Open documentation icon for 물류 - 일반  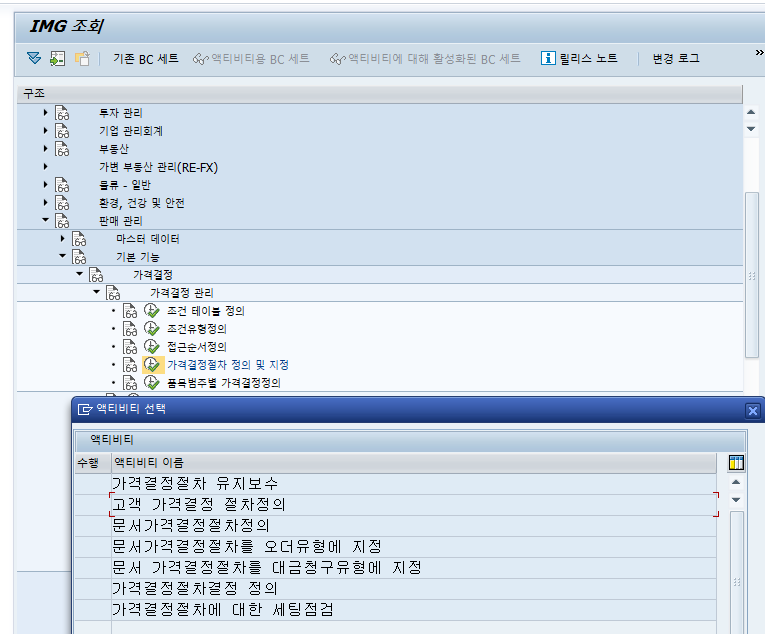coord(62,185)
